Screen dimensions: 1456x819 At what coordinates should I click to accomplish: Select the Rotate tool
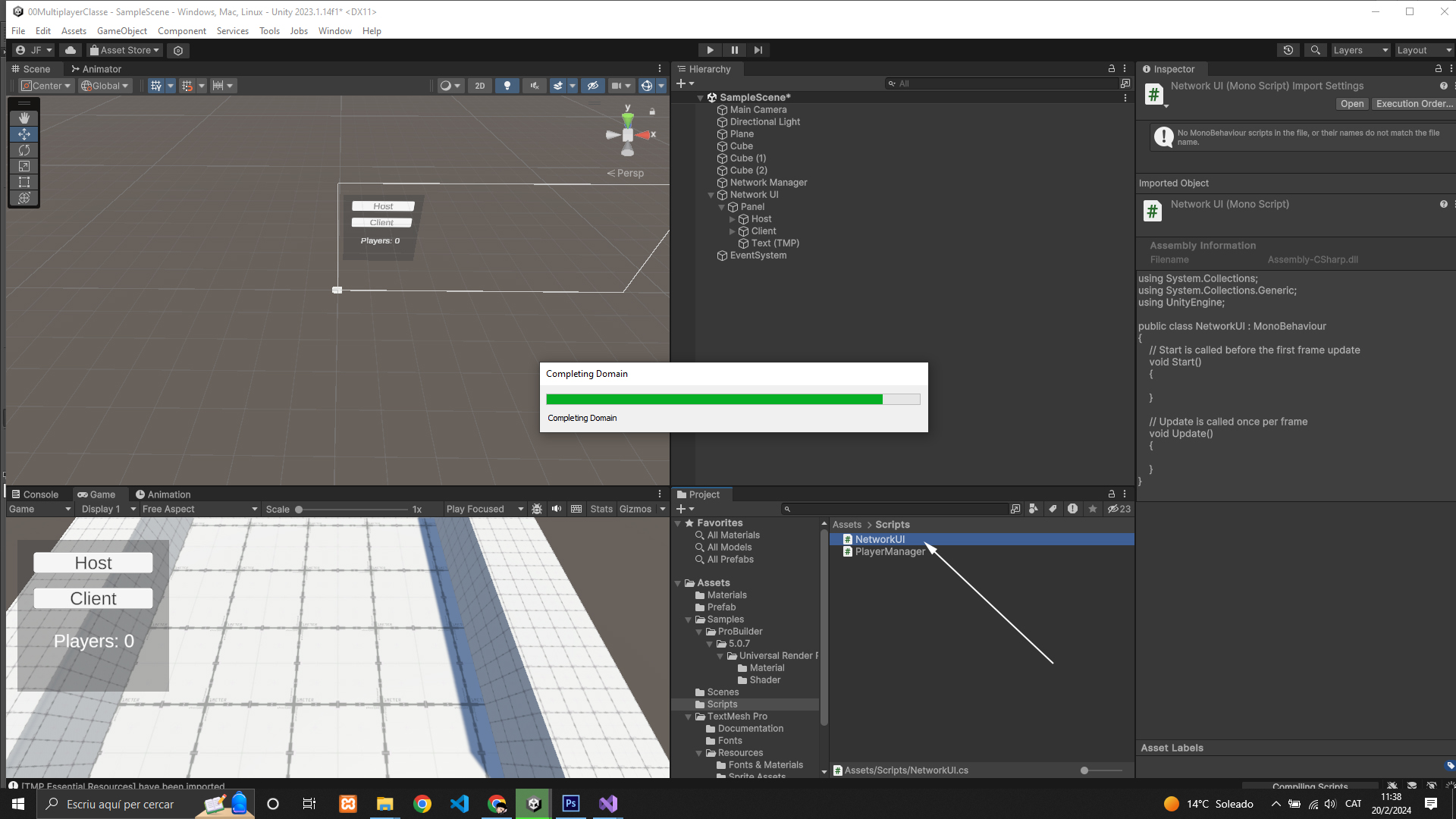24,150
